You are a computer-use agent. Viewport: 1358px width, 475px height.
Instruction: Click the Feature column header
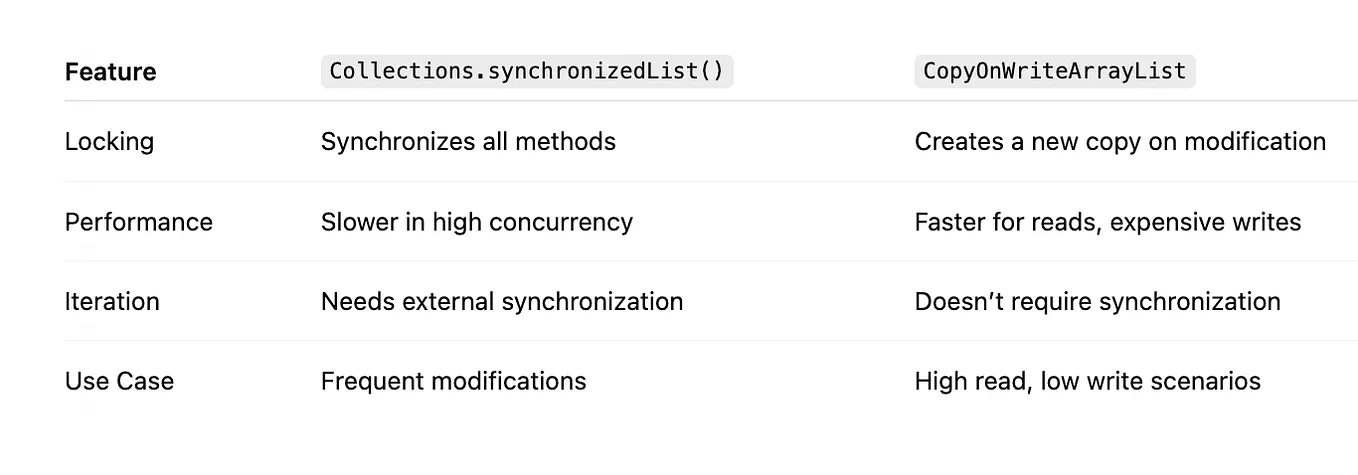click(x=110, y=72)
